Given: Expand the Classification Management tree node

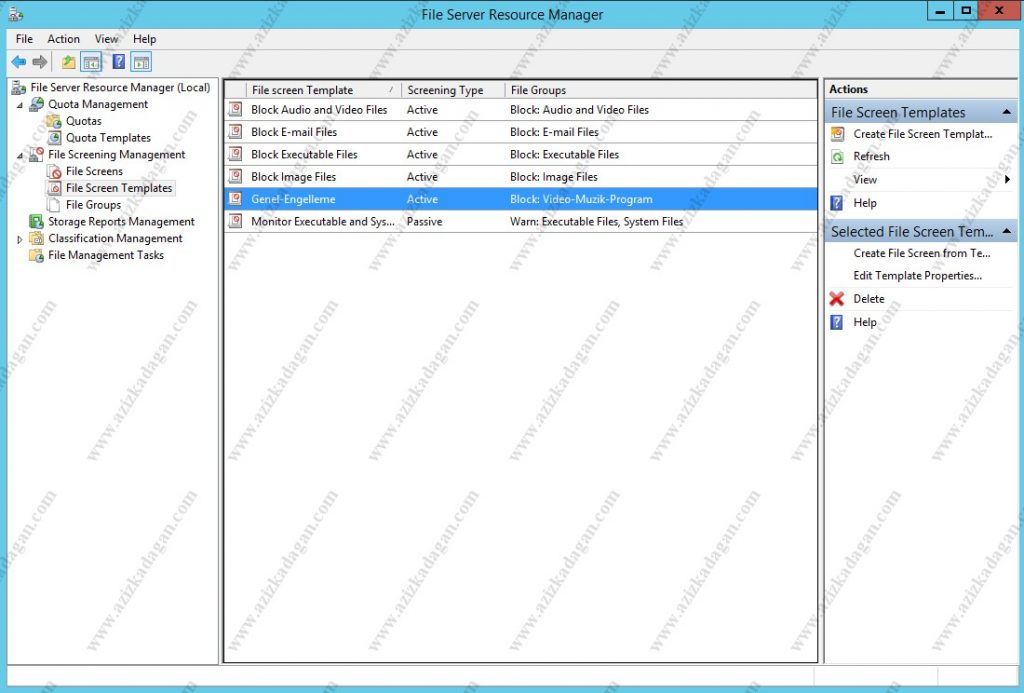Looking at the screenshot, I should click(20, 239).
